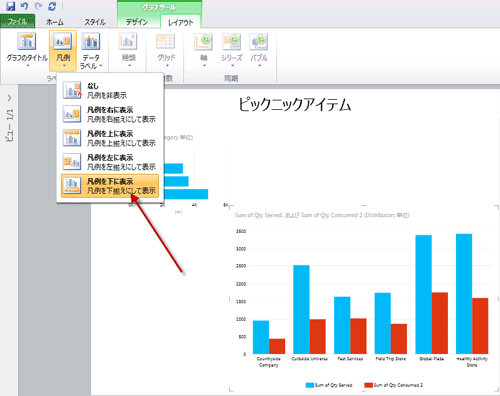Viewport: 500px width, 396px height.
Task: Click the Save icon in quick access toolbar
Action: [10, 6]
